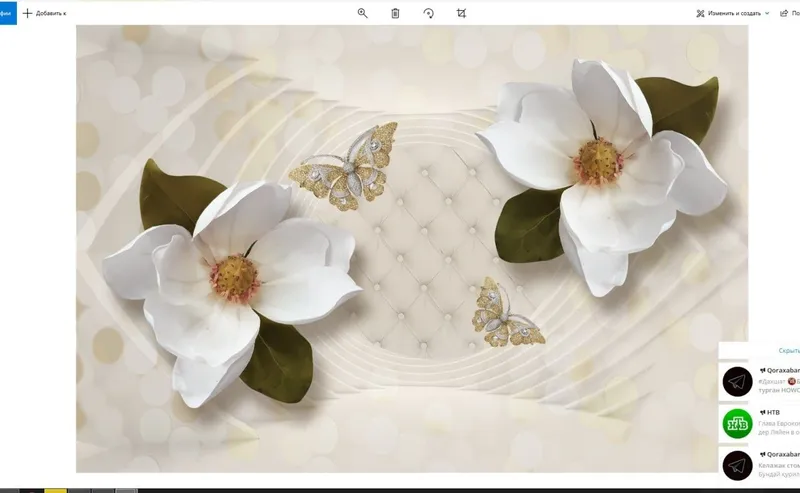Open the top Qoraxabar notification message
This screenshot has width=800, height=493.
pyautogui.click(x=779, y=386)
